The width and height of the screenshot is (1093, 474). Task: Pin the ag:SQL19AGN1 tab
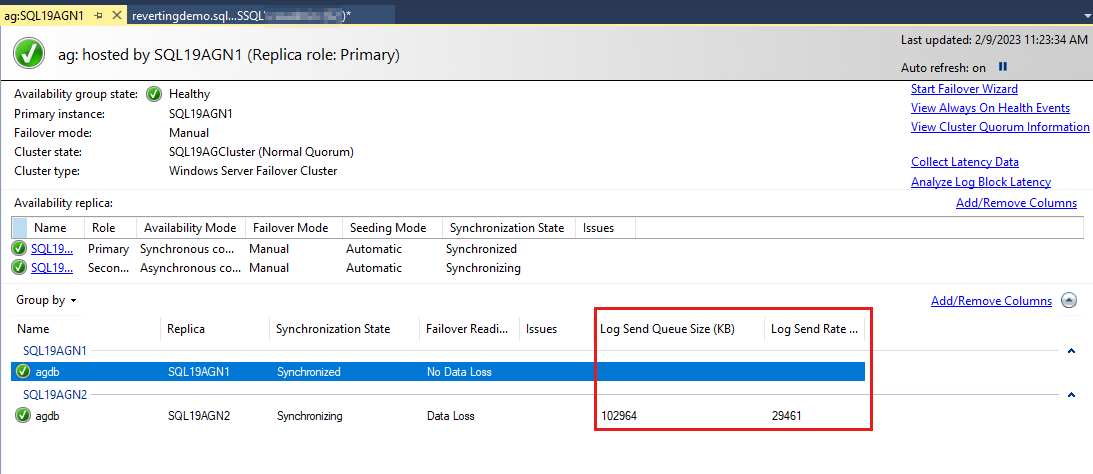(99, 16)
